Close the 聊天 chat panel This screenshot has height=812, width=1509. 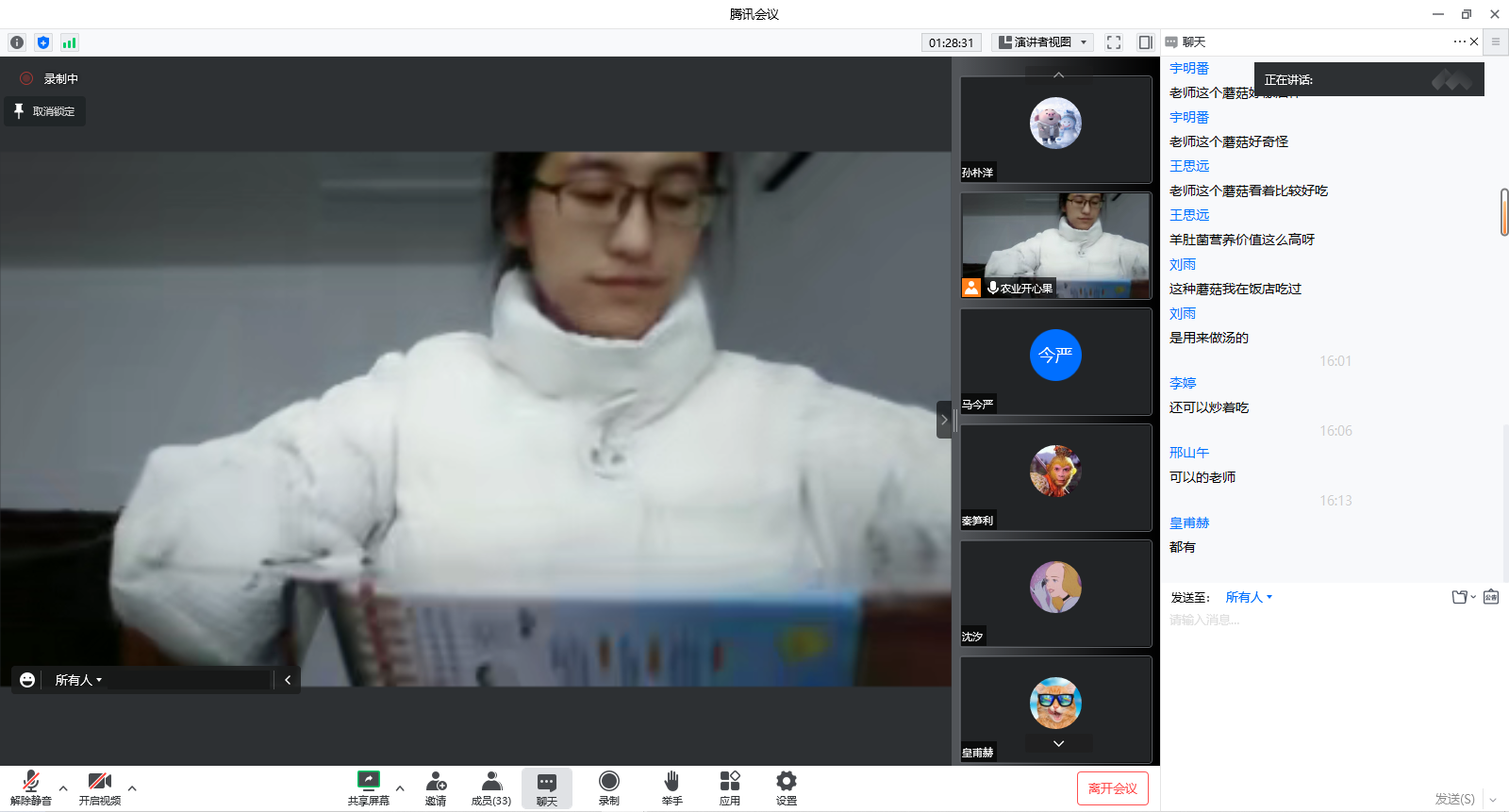pos(1474,41)
